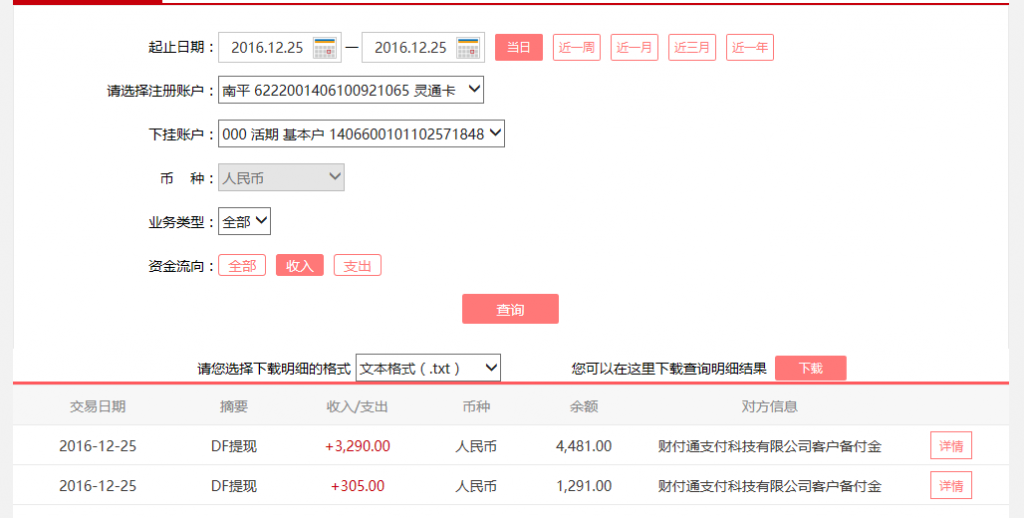Click the 下载 download button
Image resolution: width=1024 pixels, height=518 pixels.
pos(810,368)
